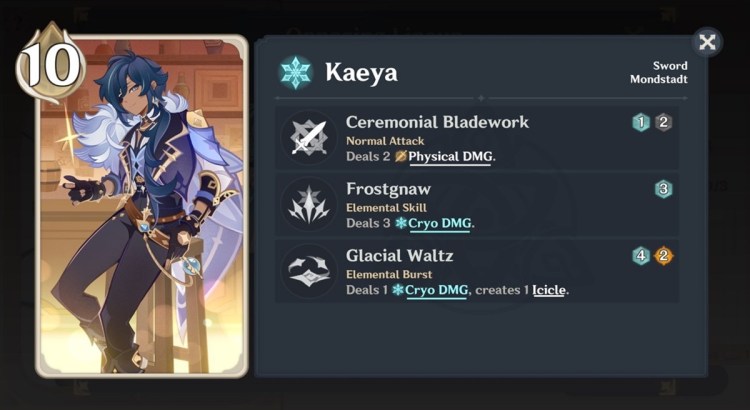Screen dimensions: 750x410
Task: Click the Cryo element snowflake icon beside Kaeya
Action: [x=296, y=73]
